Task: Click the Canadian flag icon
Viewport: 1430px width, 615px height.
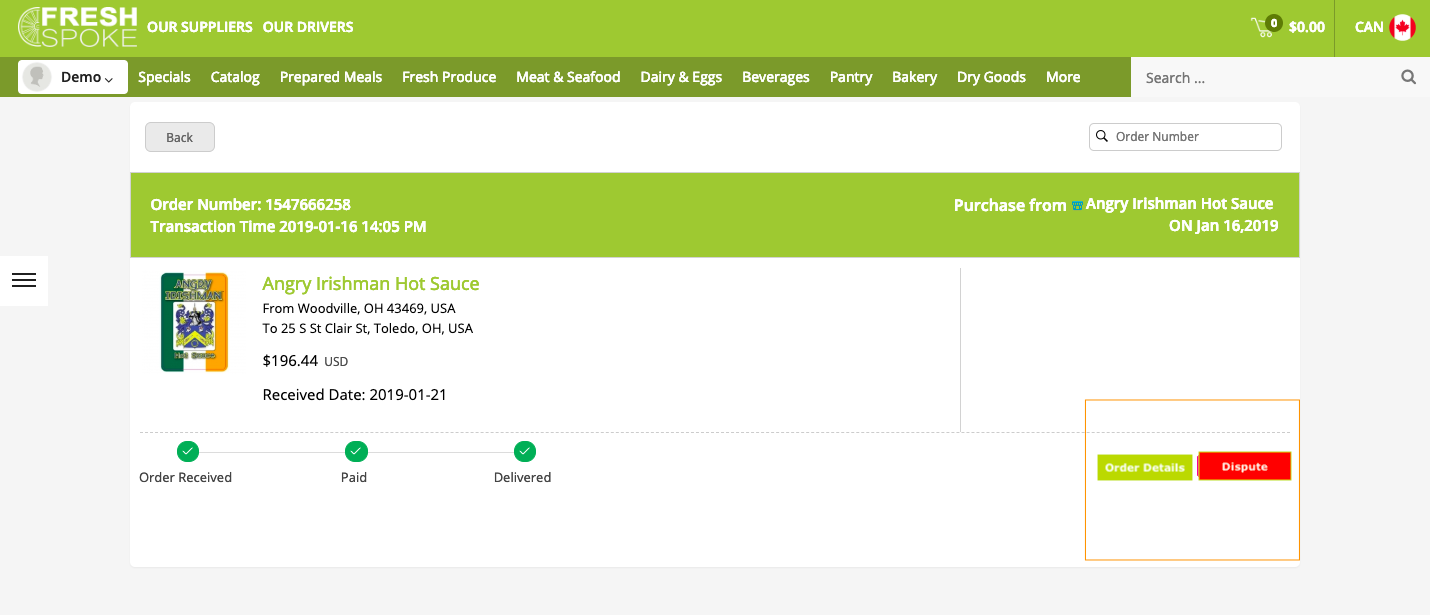Action: pos(1402,27)
